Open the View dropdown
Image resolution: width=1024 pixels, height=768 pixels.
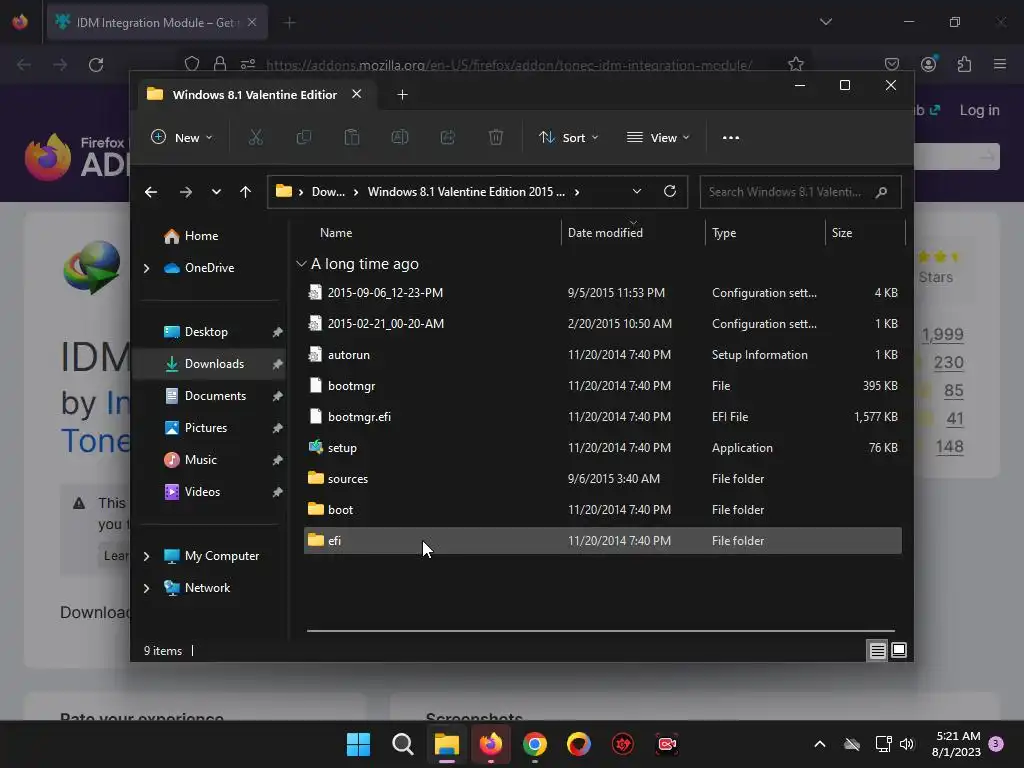coord(658,138)
